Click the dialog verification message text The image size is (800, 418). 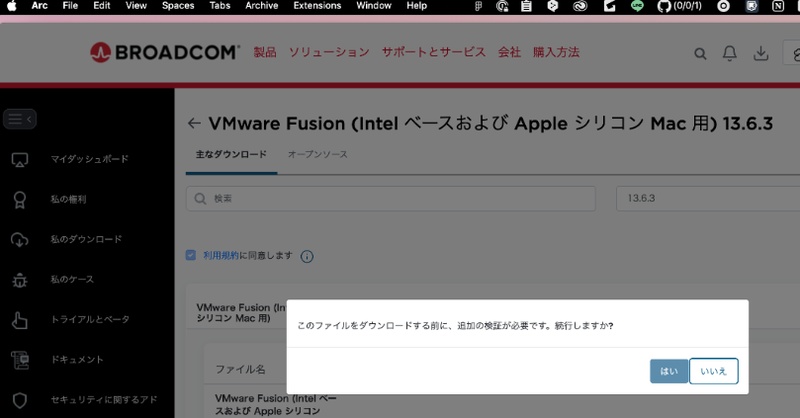455,326
